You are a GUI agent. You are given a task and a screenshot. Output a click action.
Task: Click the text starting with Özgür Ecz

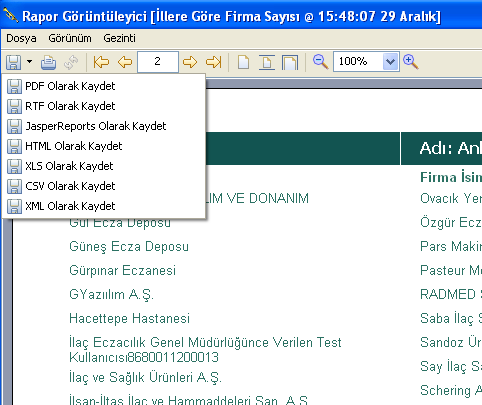point(451,223)
